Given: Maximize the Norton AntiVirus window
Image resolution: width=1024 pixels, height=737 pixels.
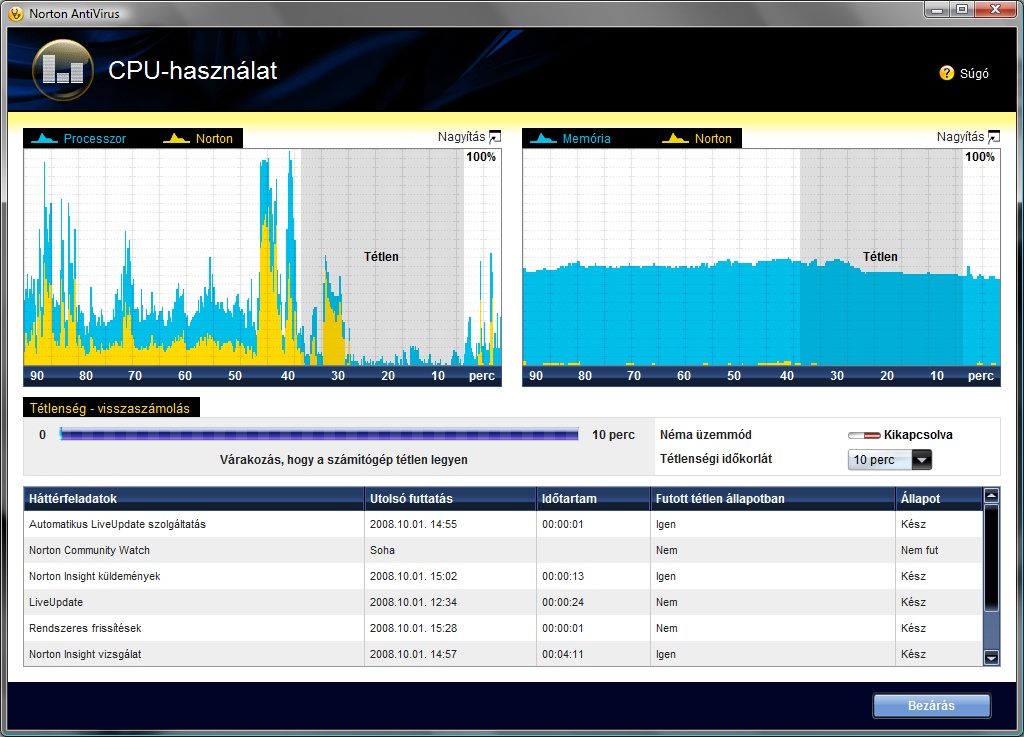Looking at the screenshot, I should 962,10.
